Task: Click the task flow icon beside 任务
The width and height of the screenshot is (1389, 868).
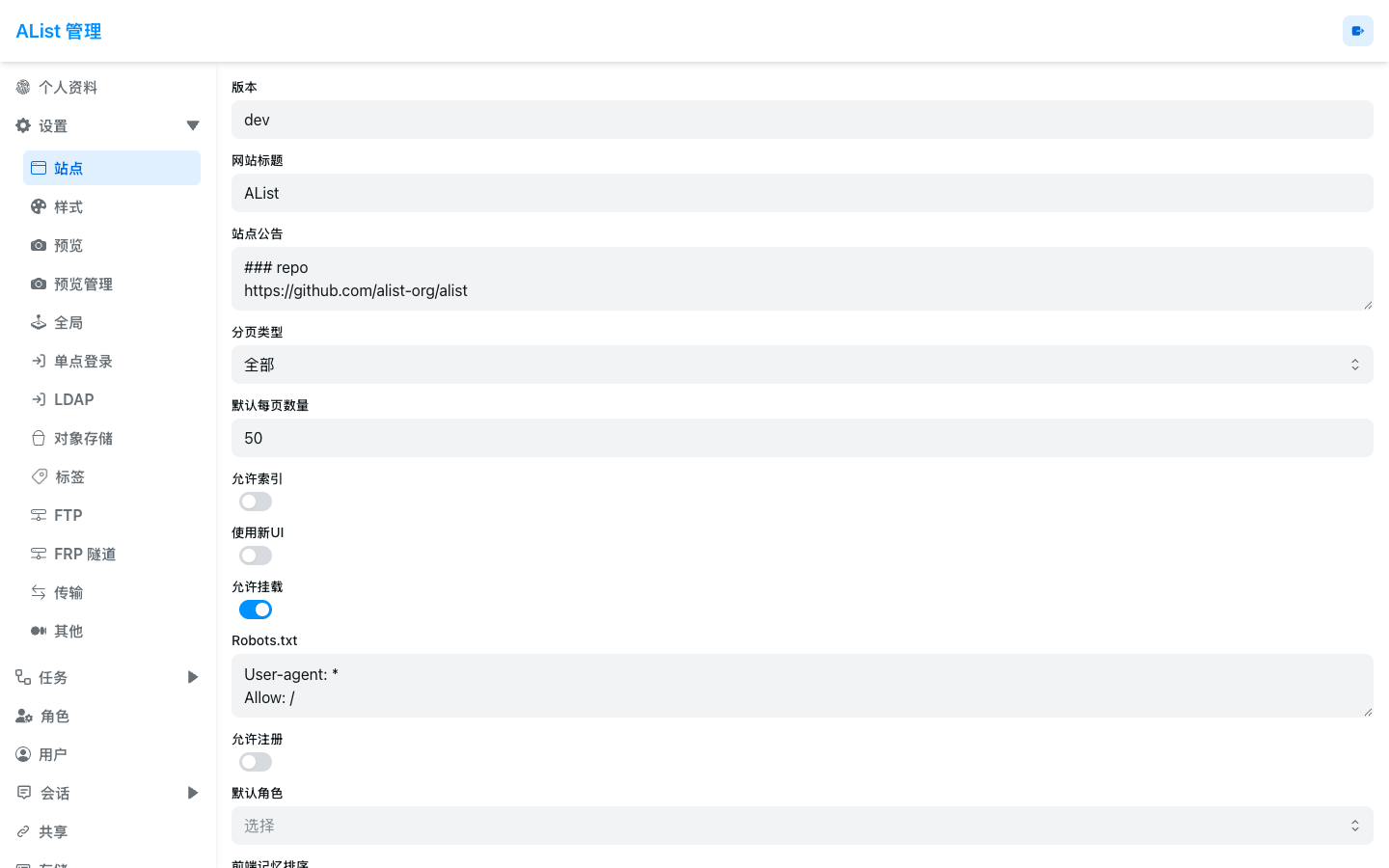Action: click(x=23, y=677)
